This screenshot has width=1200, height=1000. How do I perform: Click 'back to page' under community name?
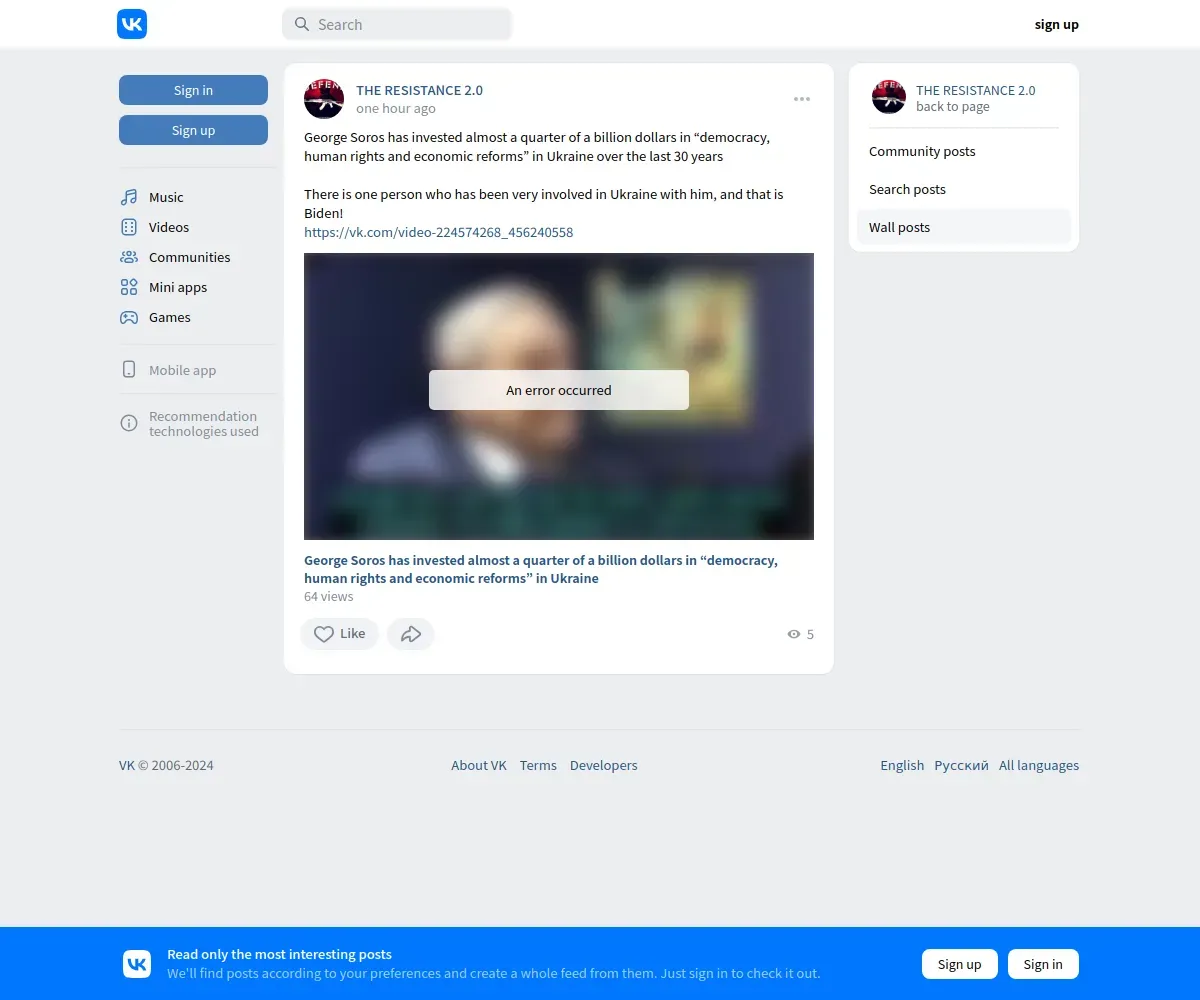[x=953, y=107]
